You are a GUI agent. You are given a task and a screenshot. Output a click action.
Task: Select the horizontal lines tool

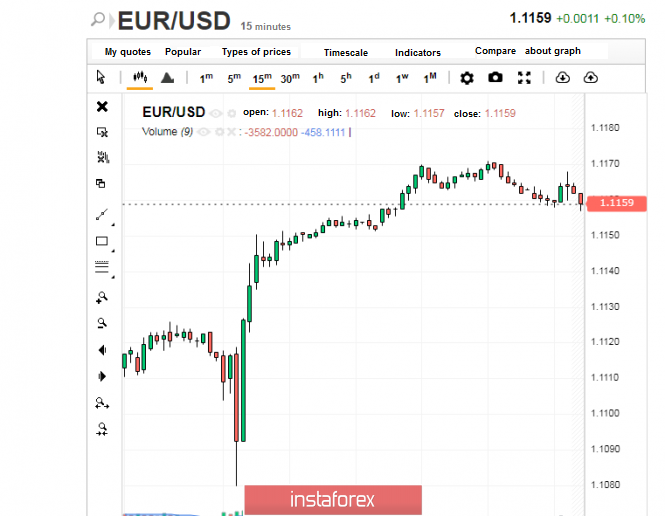[x=102, y=267]
